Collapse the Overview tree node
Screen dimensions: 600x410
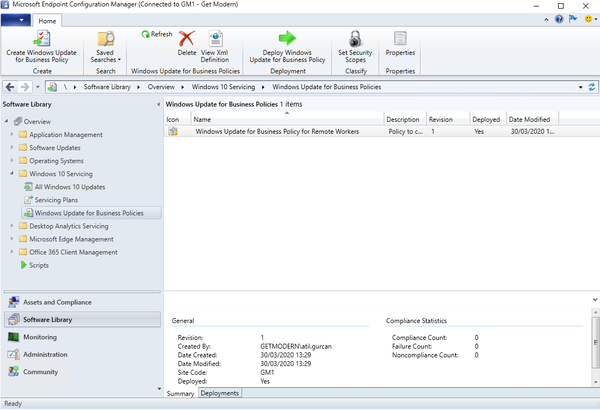(x=7, y=121)
